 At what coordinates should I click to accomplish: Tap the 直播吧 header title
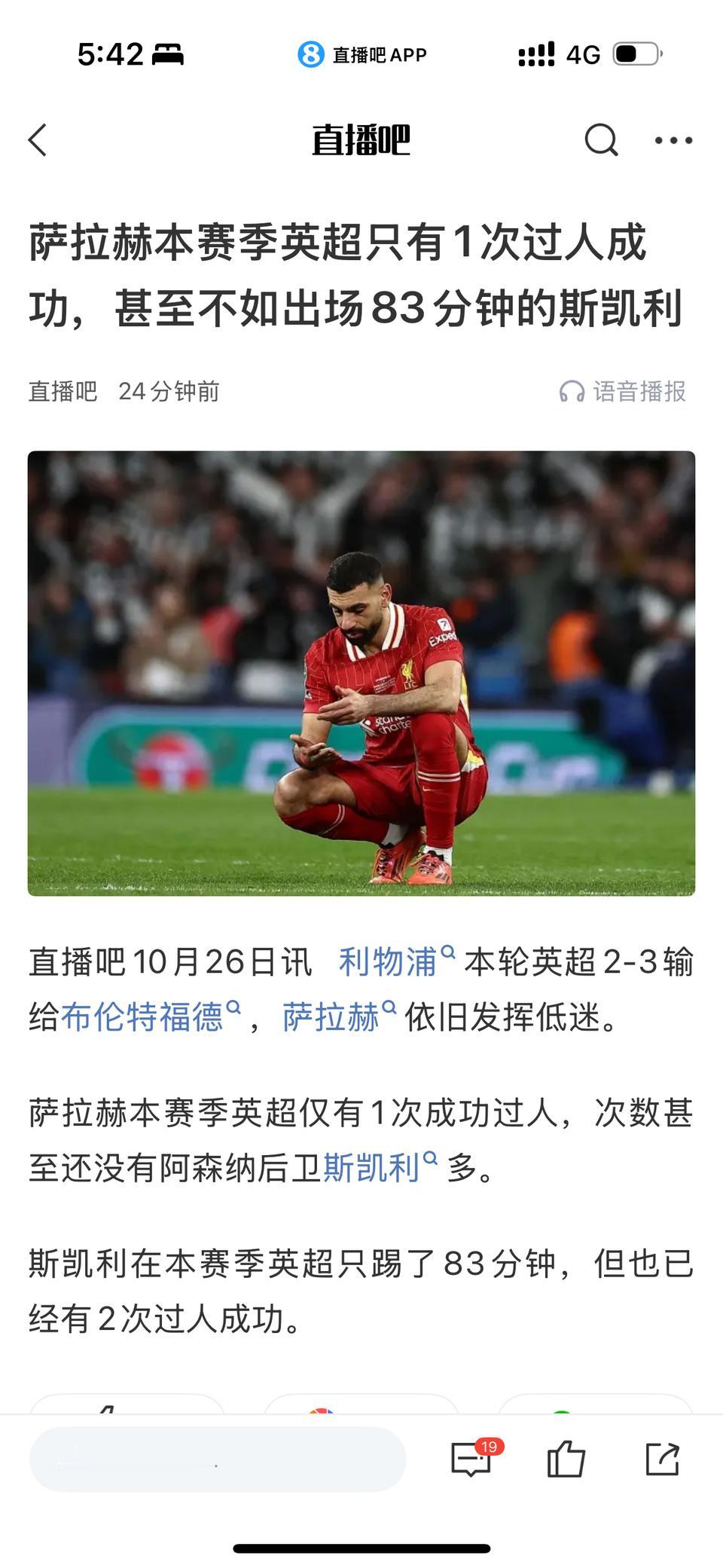coord(361,140)
